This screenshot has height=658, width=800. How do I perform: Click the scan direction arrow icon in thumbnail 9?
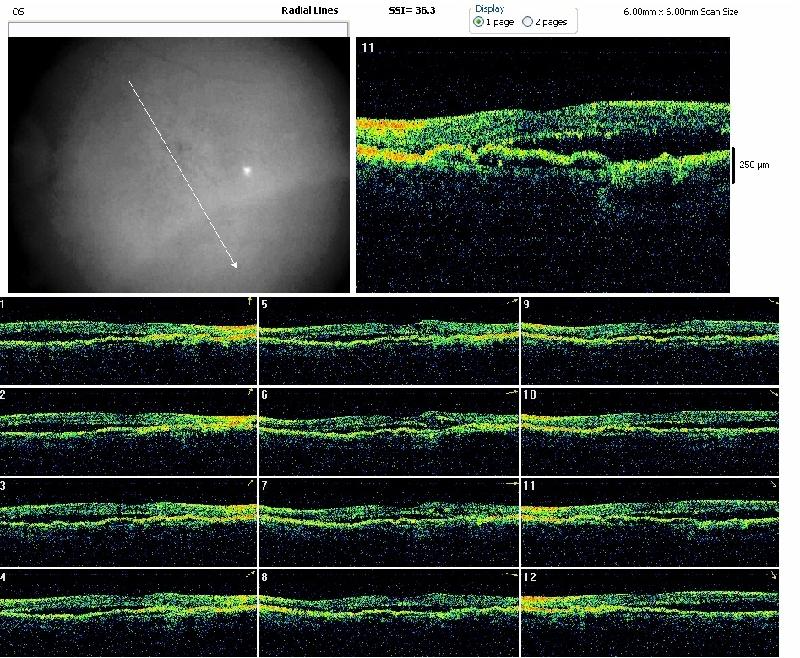(x=773, y=300)
